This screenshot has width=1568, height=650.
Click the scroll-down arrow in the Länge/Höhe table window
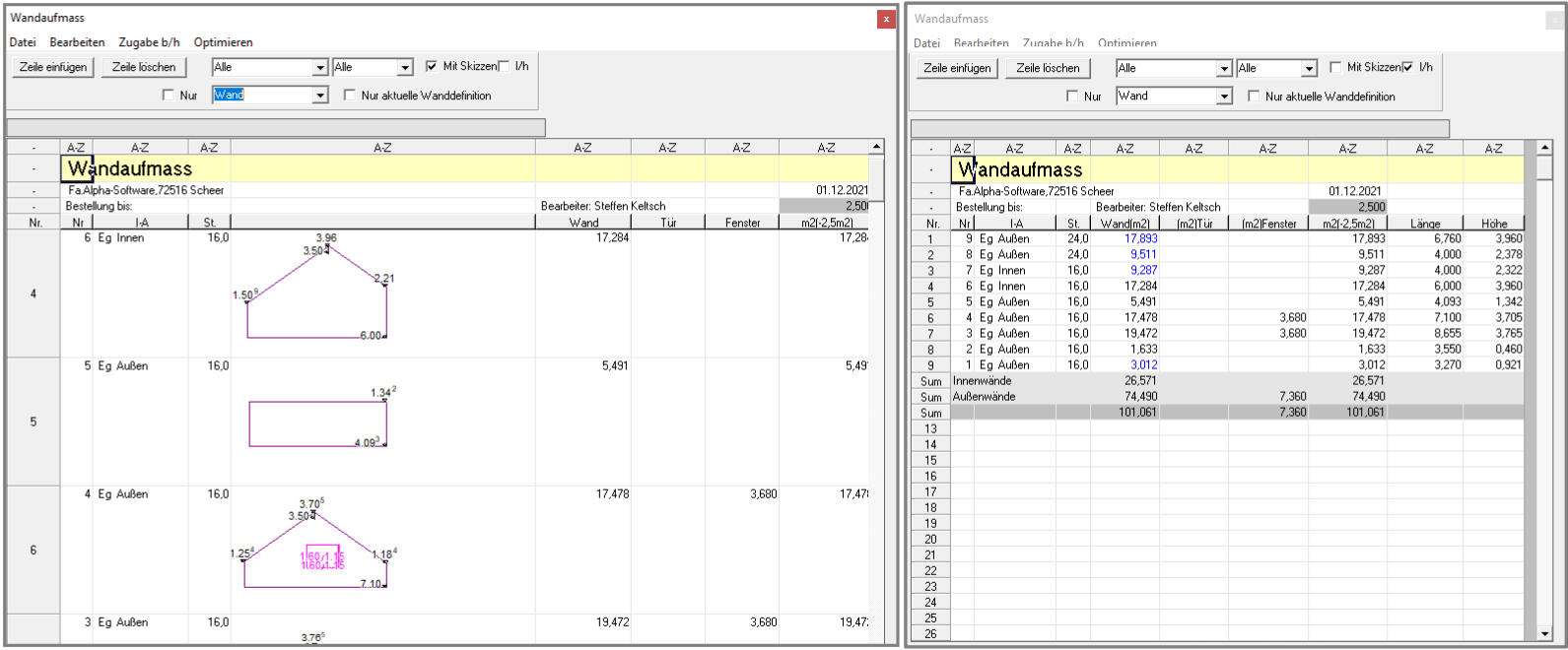coord(1544,633)
